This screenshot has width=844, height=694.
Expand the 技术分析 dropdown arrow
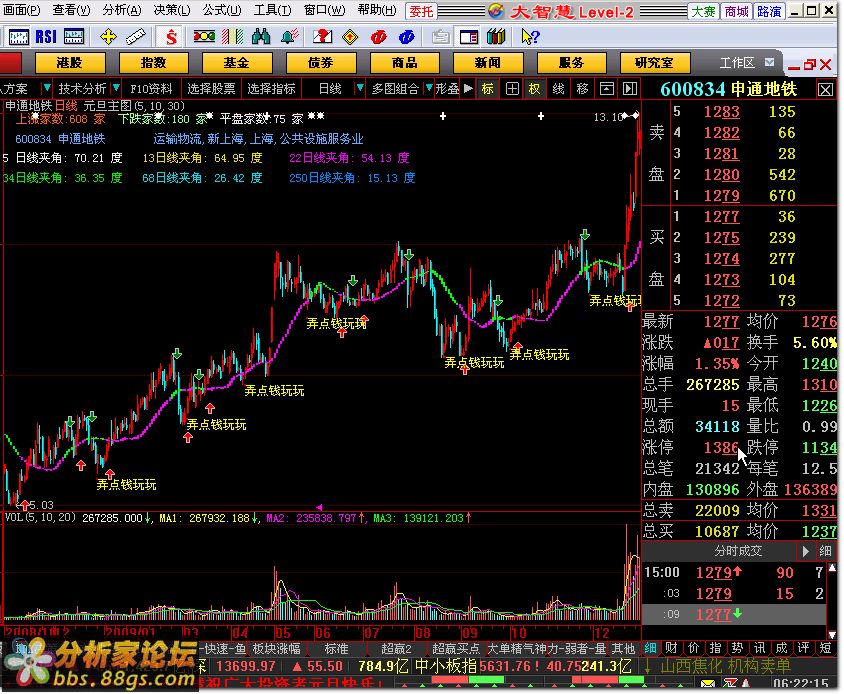pos(116,88)
